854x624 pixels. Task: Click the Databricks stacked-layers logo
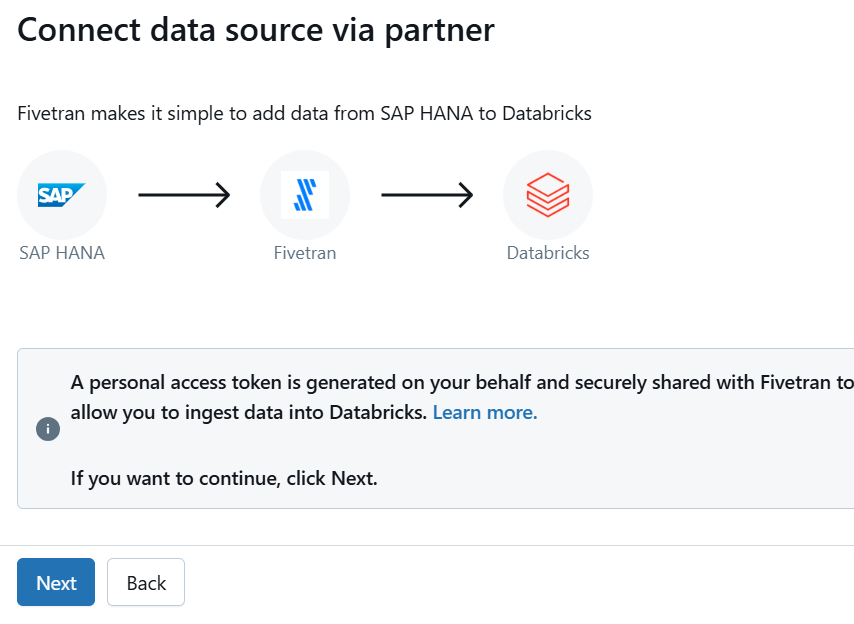[x=548, y=195]
